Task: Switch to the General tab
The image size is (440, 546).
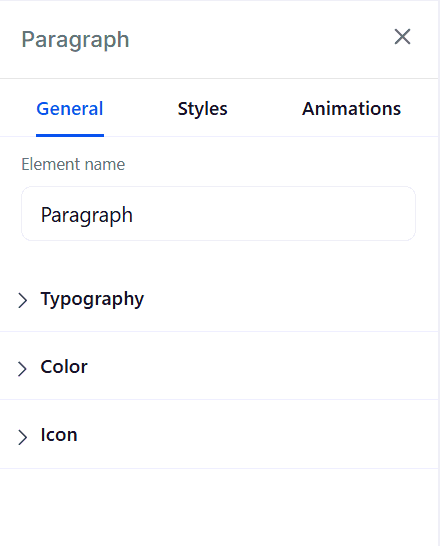Action: click(x=70, y=109)
